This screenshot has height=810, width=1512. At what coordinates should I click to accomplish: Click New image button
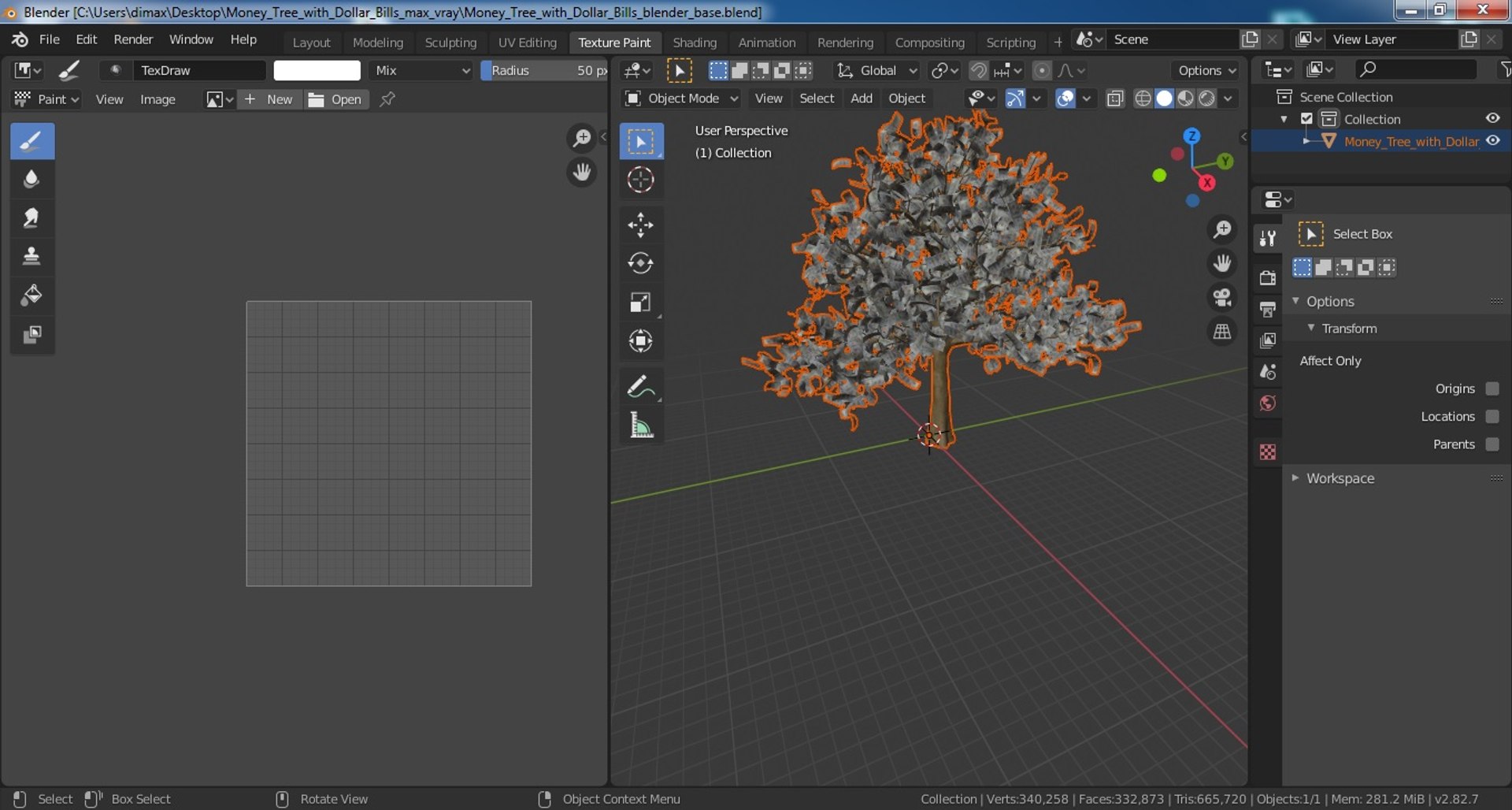coord(269,99)
